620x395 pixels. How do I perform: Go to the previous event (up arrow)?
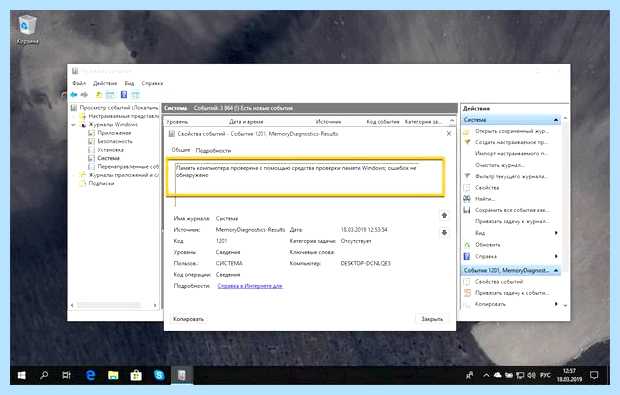point(444,215)
